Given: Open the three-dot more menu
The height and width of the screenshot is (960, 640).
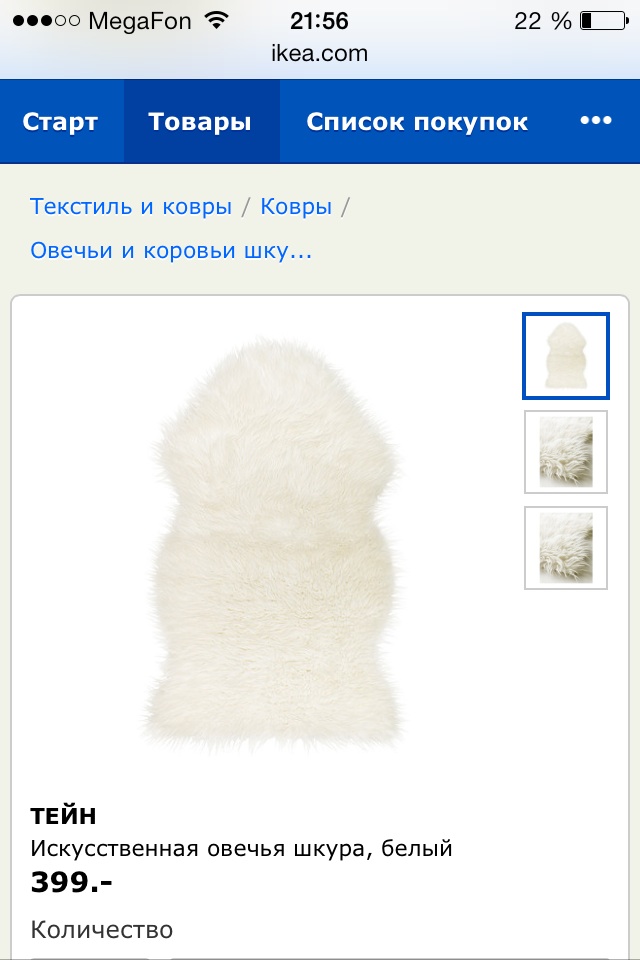Looking at the screenshot, I should [x=596, y=121].
